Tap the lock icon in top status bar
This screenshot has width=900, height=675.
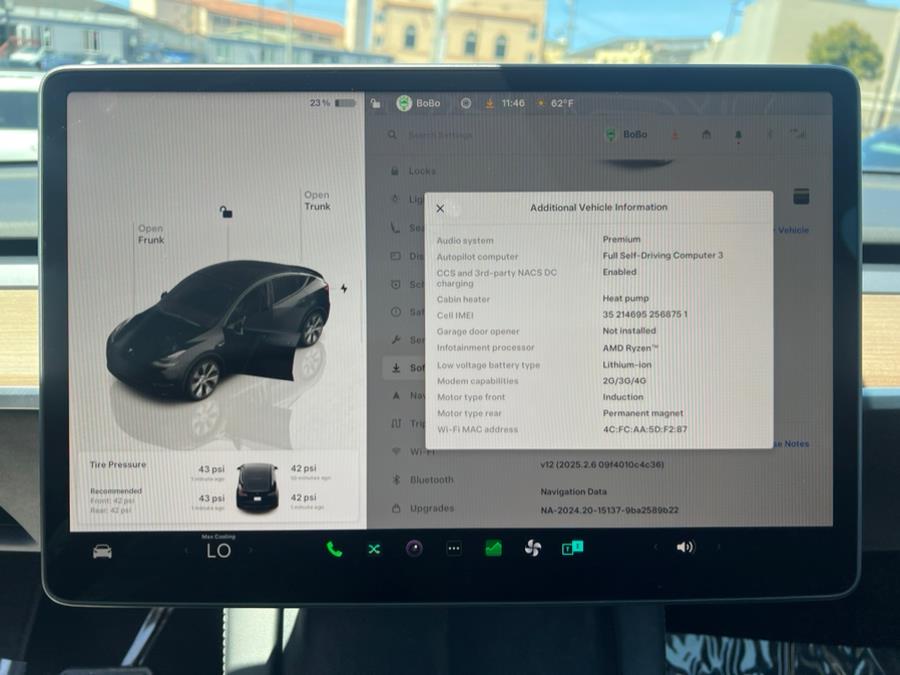point(375,103)
